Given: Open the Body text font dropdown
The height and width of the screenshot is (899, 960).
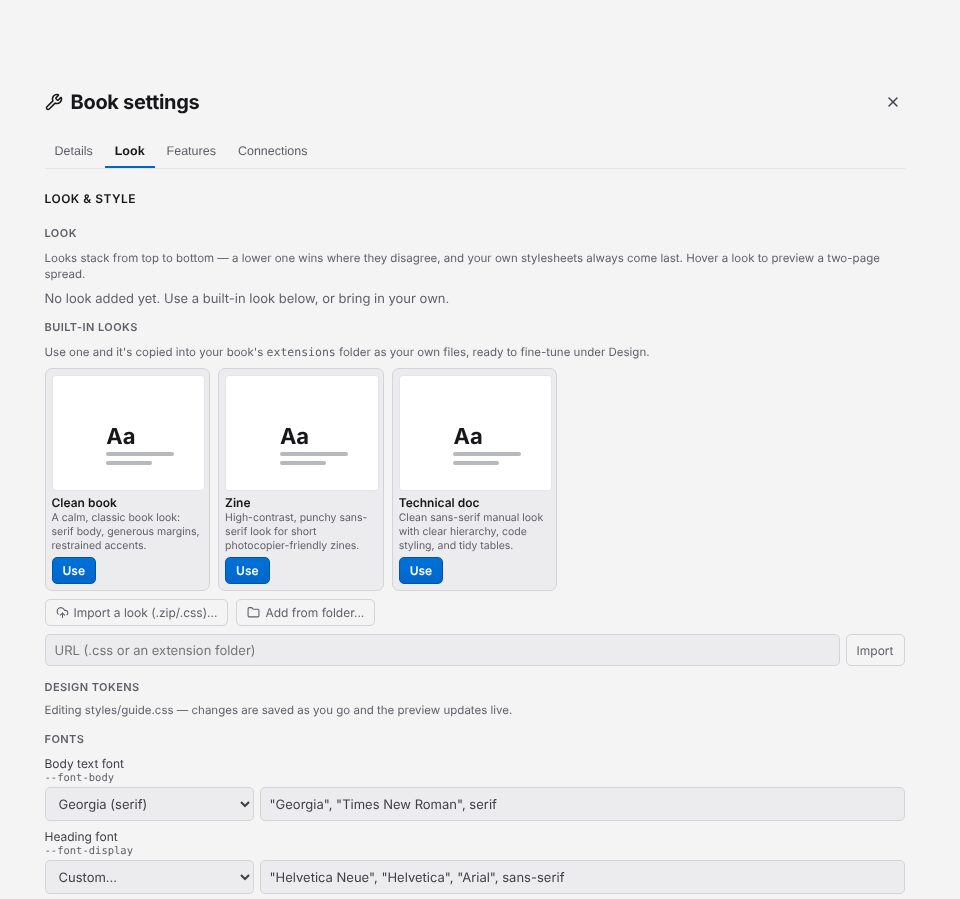Looking at the screenshot, I should click(149, 804).
